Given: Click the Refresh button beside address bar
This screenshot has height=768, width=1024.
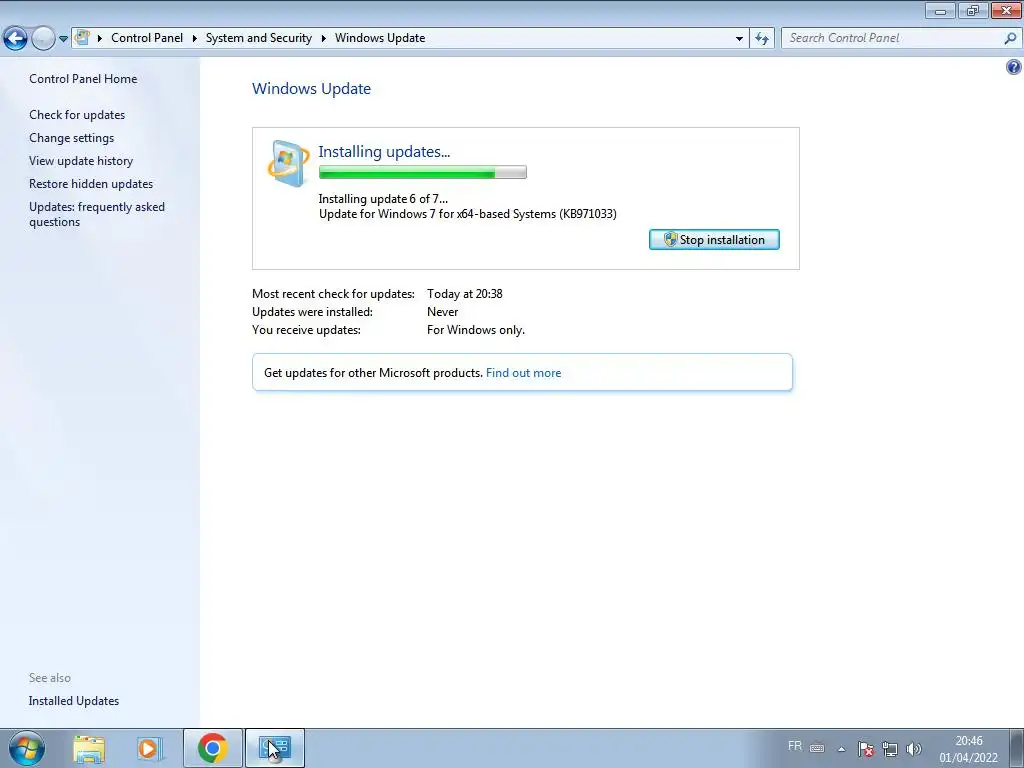Looking at the screenshot, I should pos(761,39).
